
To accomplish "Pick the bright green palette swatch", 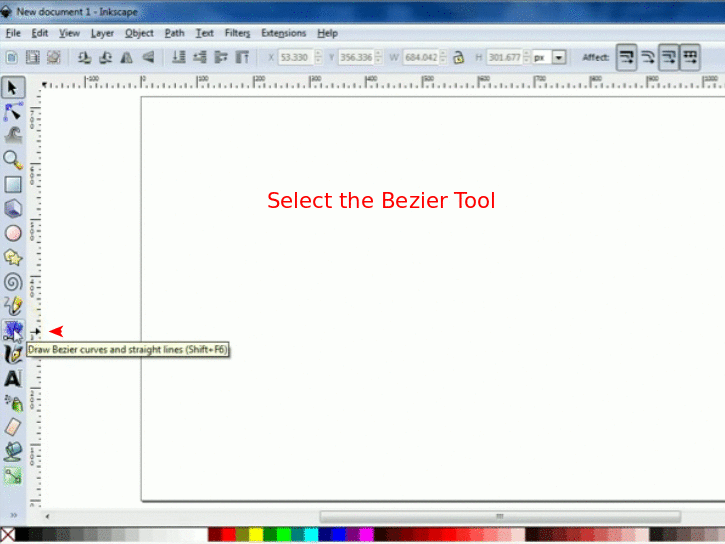I will [x=283, y=535].
